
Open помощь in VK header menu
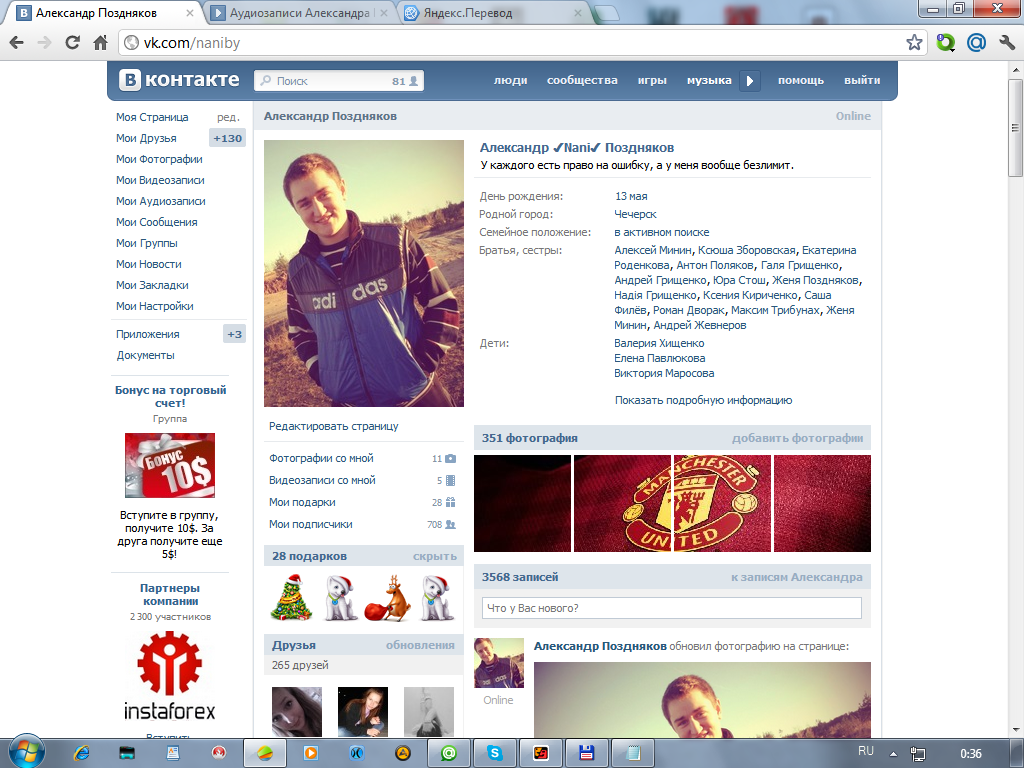point(801,80)
